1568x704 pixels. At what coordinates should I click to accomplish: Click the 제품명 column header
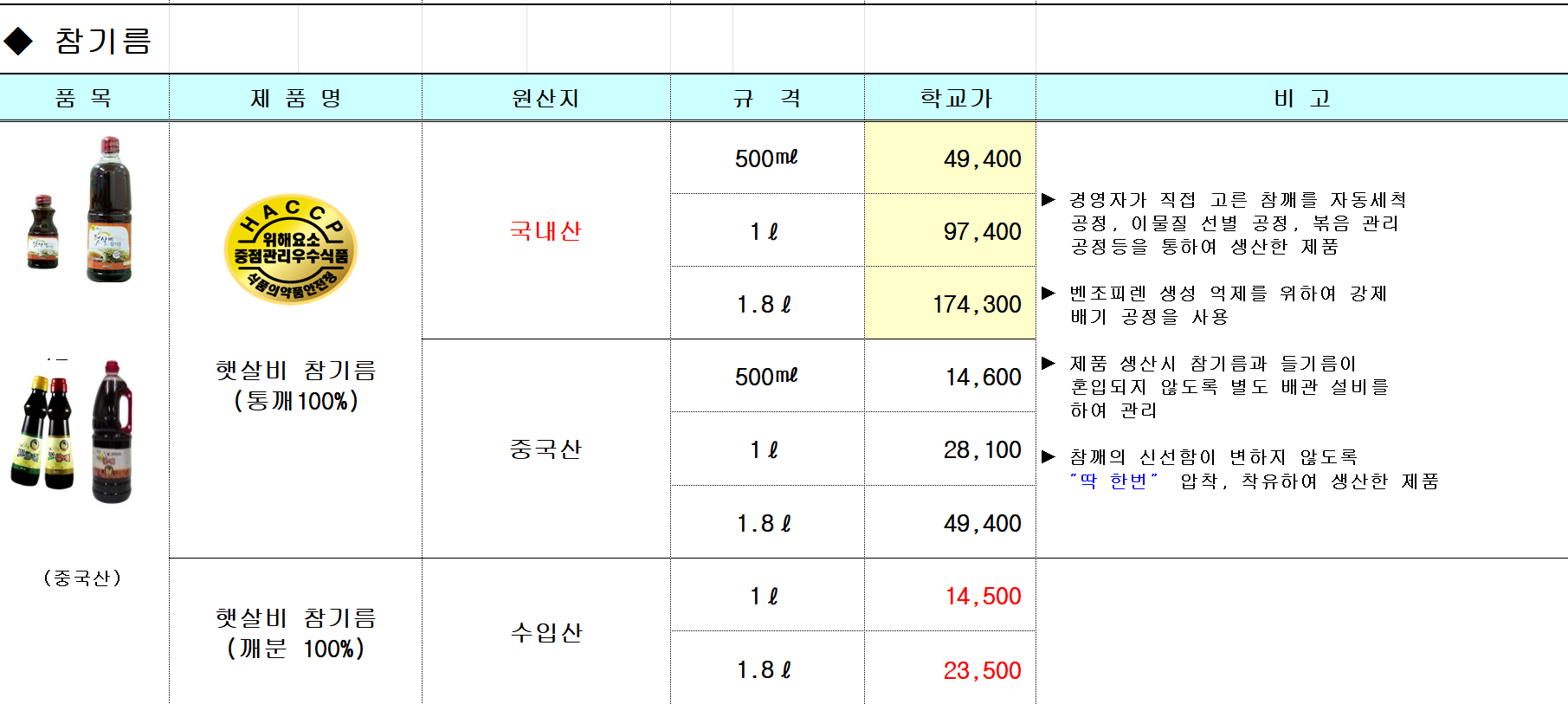pos(295,98)
